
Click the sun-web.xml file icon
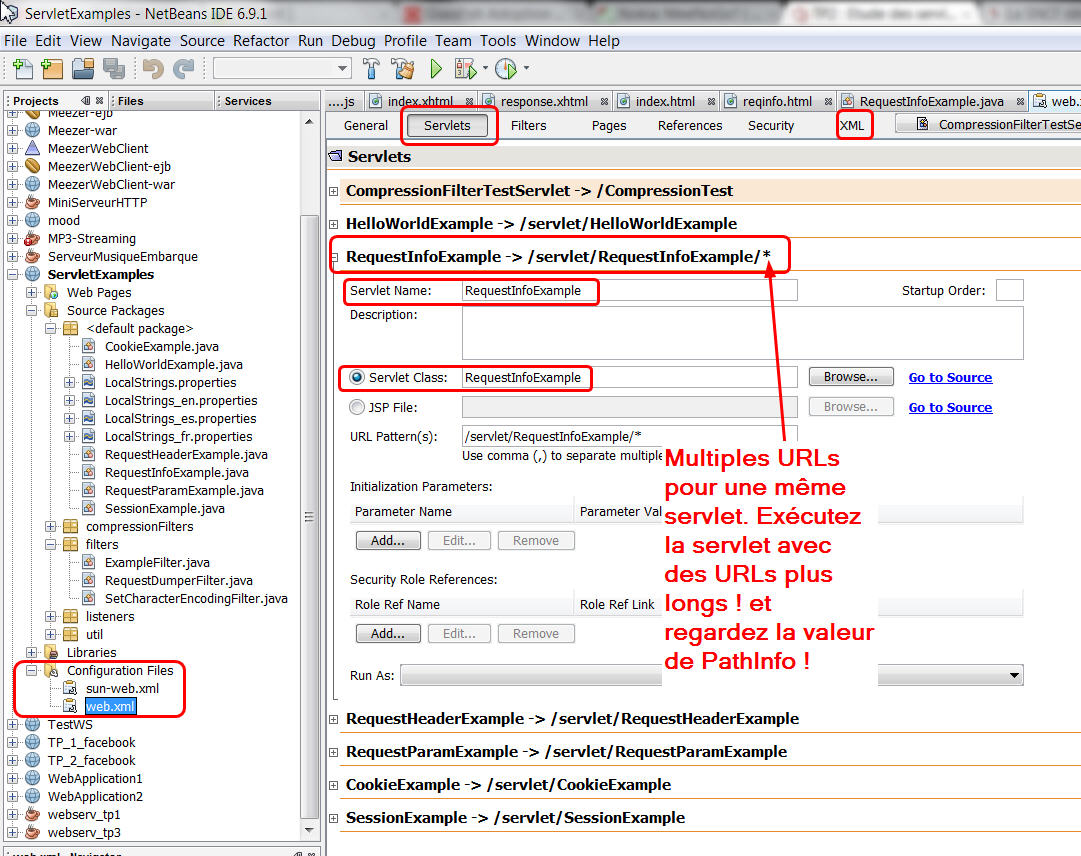pyautogui.click(x=70, y=688)
